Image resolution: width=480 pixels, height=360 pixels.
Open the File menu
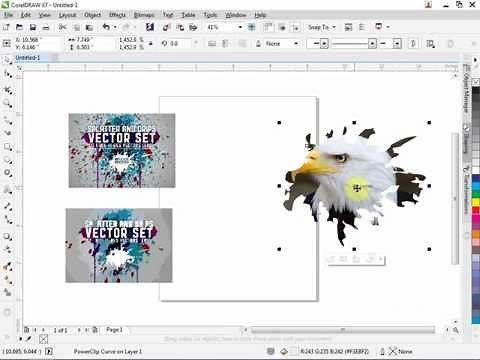pos(8,15)
